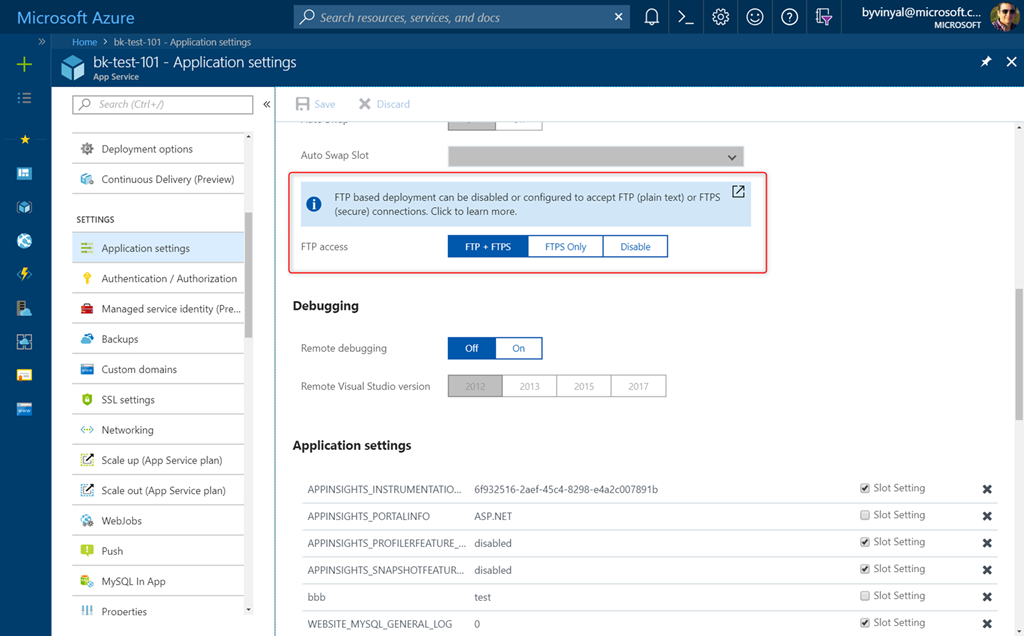This screenshot has width=1024, height=636.
Task: Click the feedback smiley icon
Action: pos(755,17)
